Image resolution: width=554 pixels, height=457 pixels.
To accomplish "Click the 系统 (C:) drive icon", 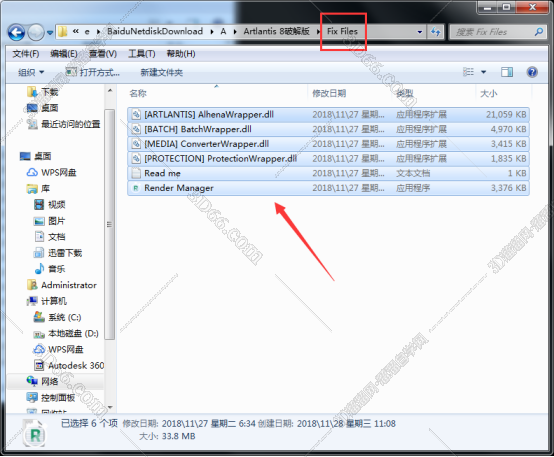I will click(39, 317).
